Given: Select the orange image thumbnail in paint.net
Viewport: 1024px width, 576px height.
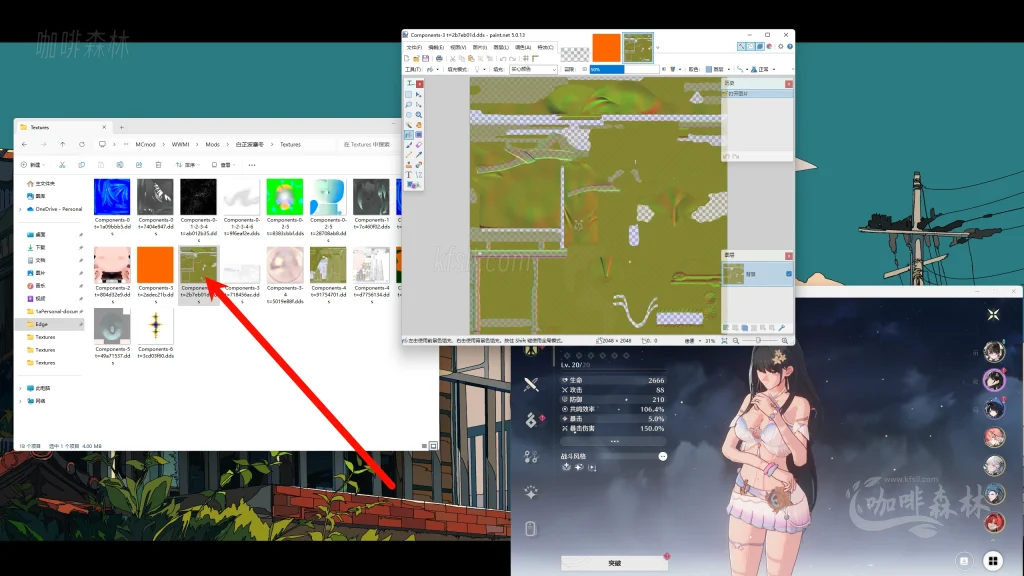Looking at the screenshot, I should 606,48.
